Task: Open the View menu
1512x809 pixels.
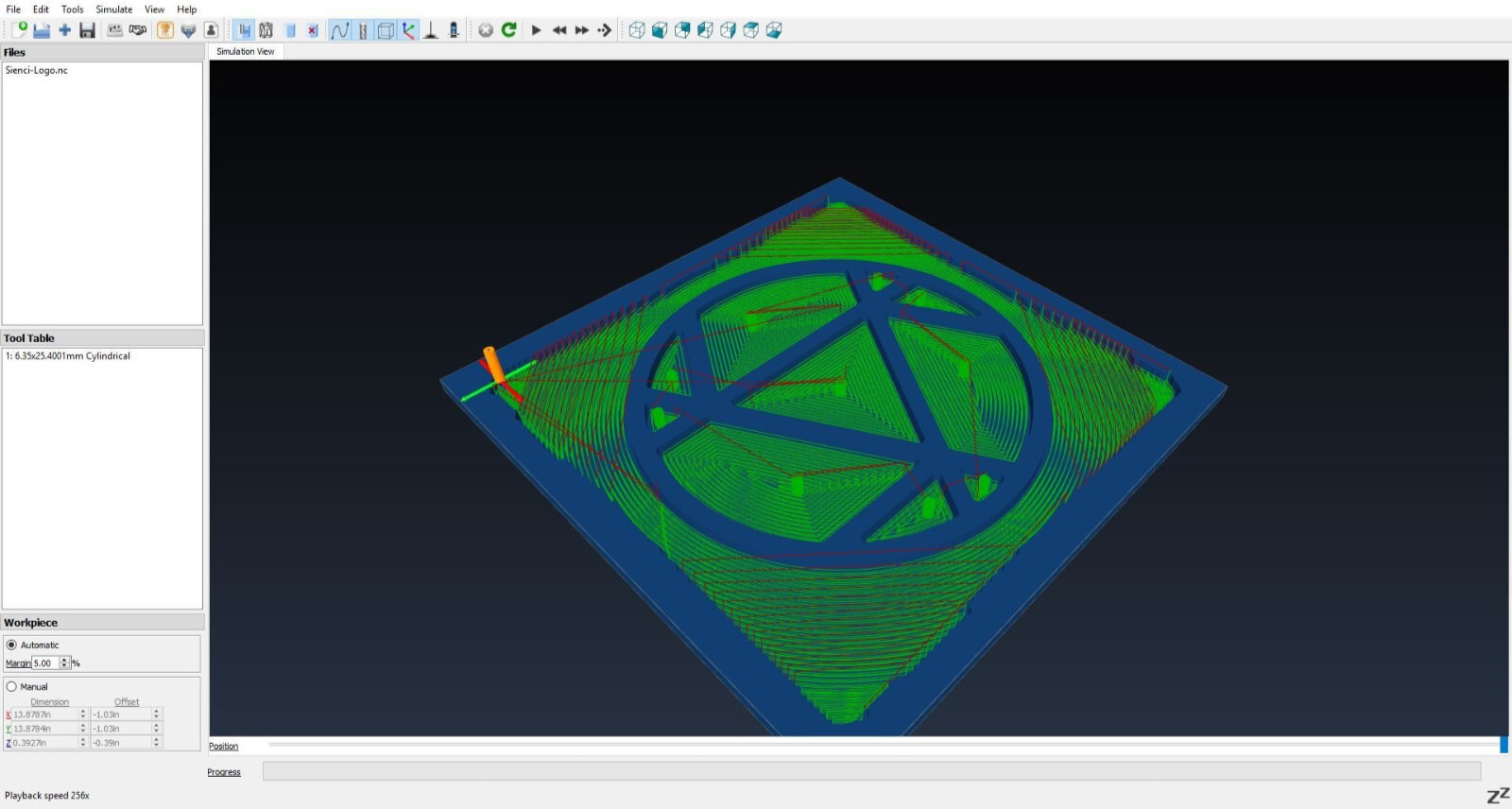Action: tap(154, 9)
